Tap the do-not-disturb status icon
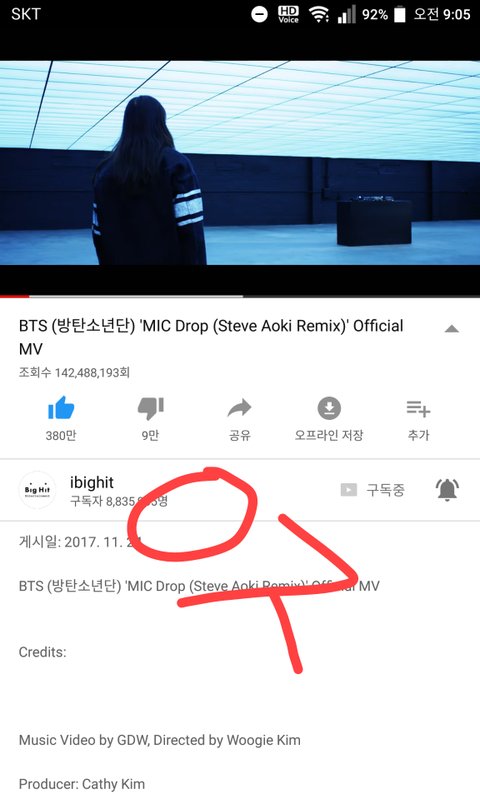Screen dimensions: 480x794 pyautogui.click(x=259, y=14)
